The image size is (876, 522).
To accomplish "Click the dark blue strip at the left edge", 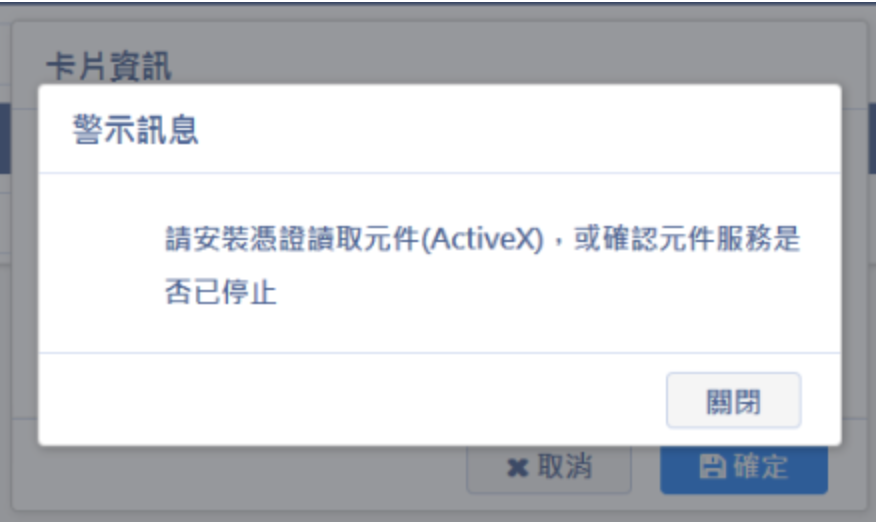I will tap(5, 139).
